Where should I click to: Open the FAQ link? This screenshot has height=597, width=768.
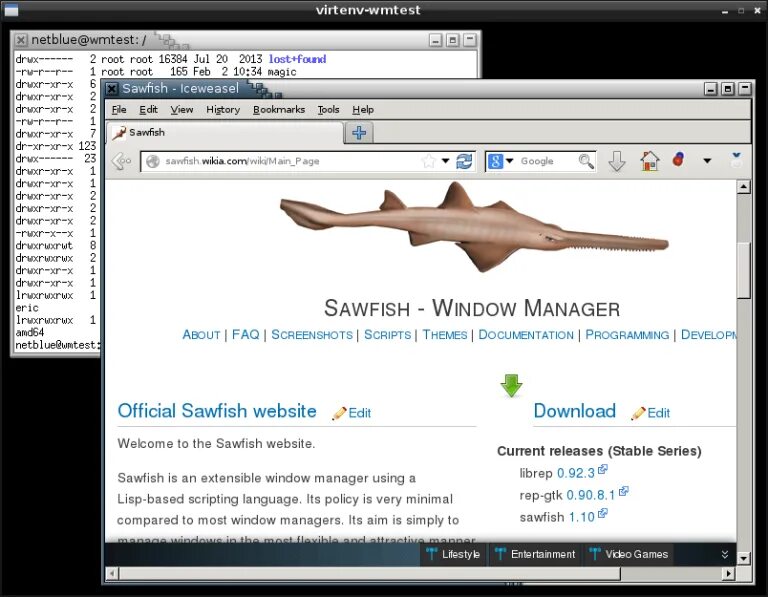pyautogui.click(x=245, y=335)
